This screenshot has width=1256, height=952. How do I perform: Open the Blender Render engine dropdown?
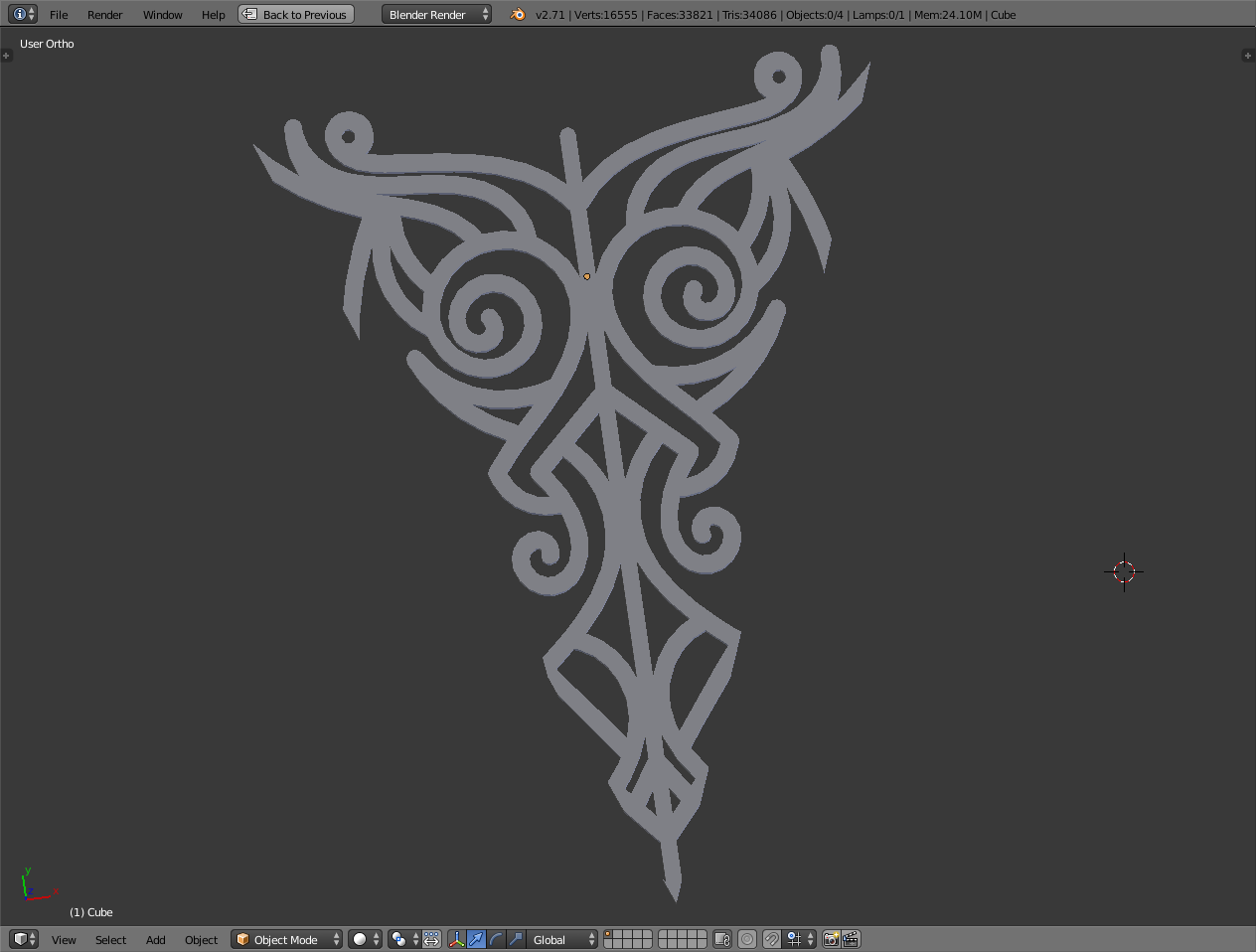click(436, 15)
